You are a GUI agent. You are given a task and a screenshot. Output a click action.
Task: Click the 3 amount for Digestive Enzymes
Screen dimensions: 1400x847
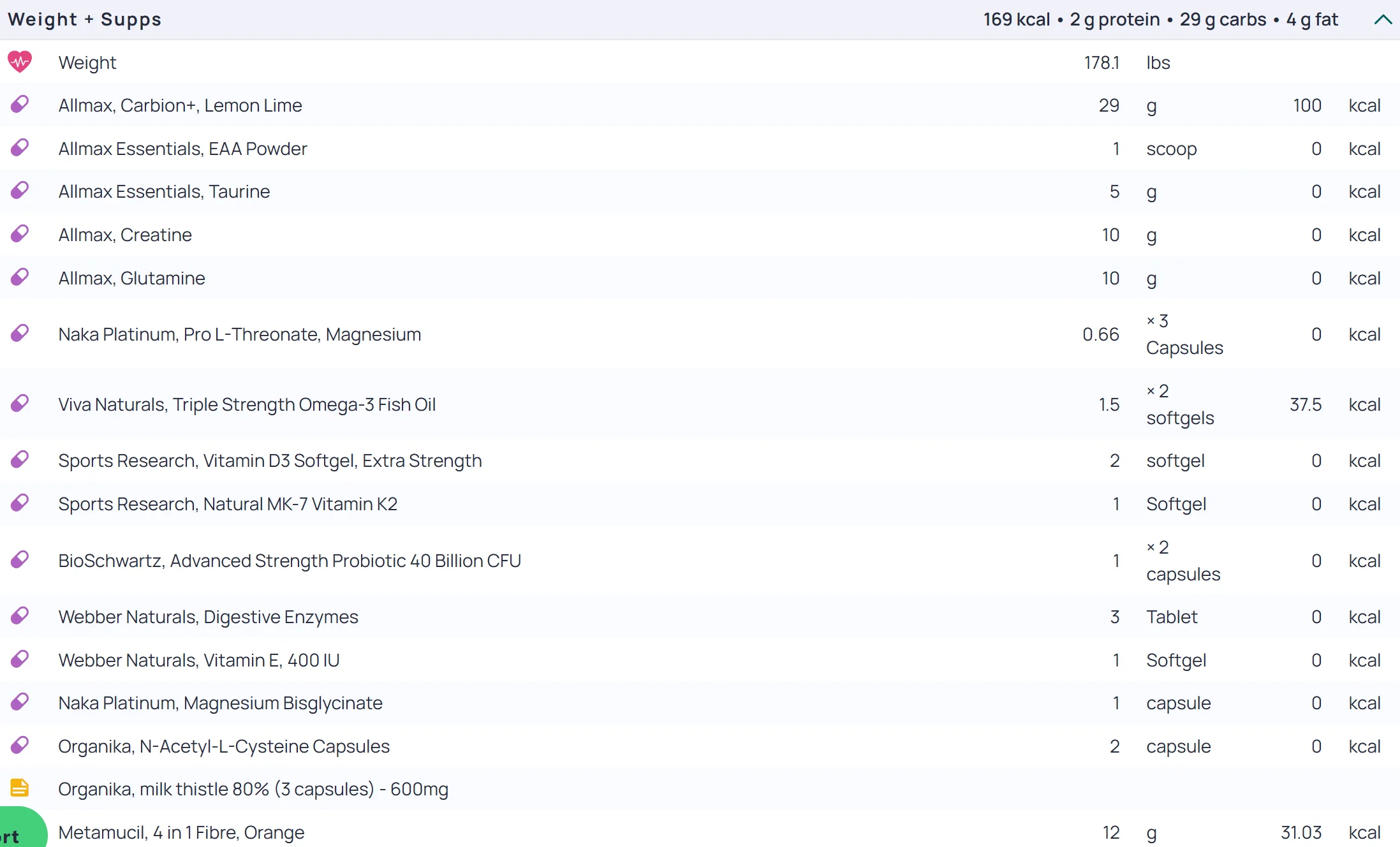pos(1115,617)
